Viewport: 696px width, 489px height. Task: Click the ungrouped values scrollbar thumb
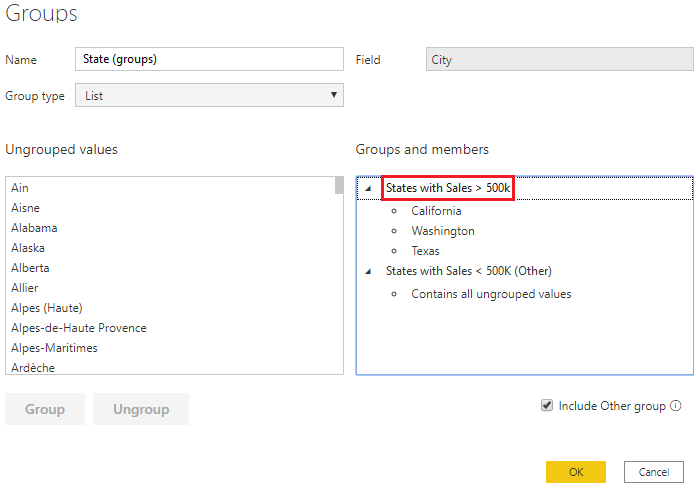339,186
